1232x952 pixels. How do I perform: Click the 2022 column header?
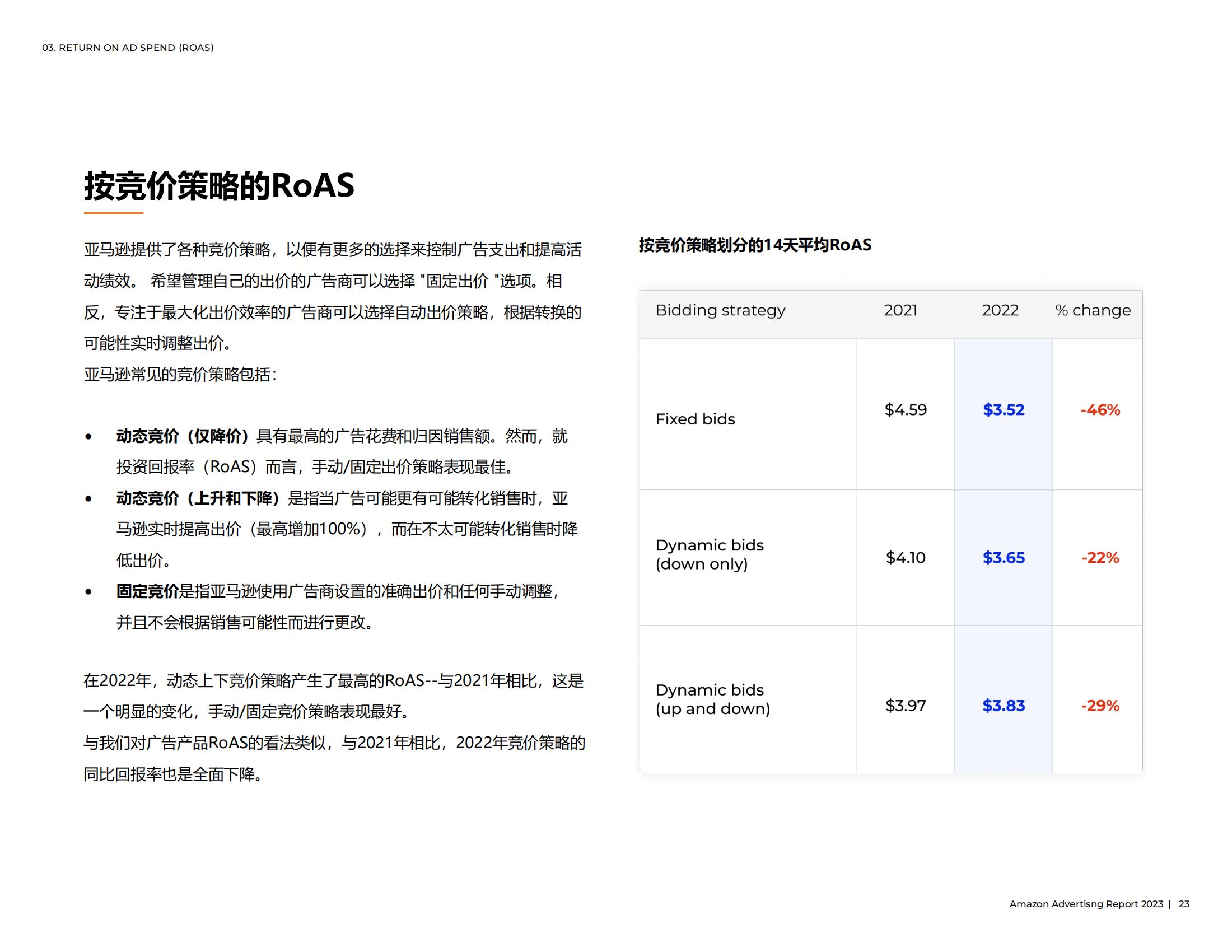pyautogui.click(x=1000, y=310)
